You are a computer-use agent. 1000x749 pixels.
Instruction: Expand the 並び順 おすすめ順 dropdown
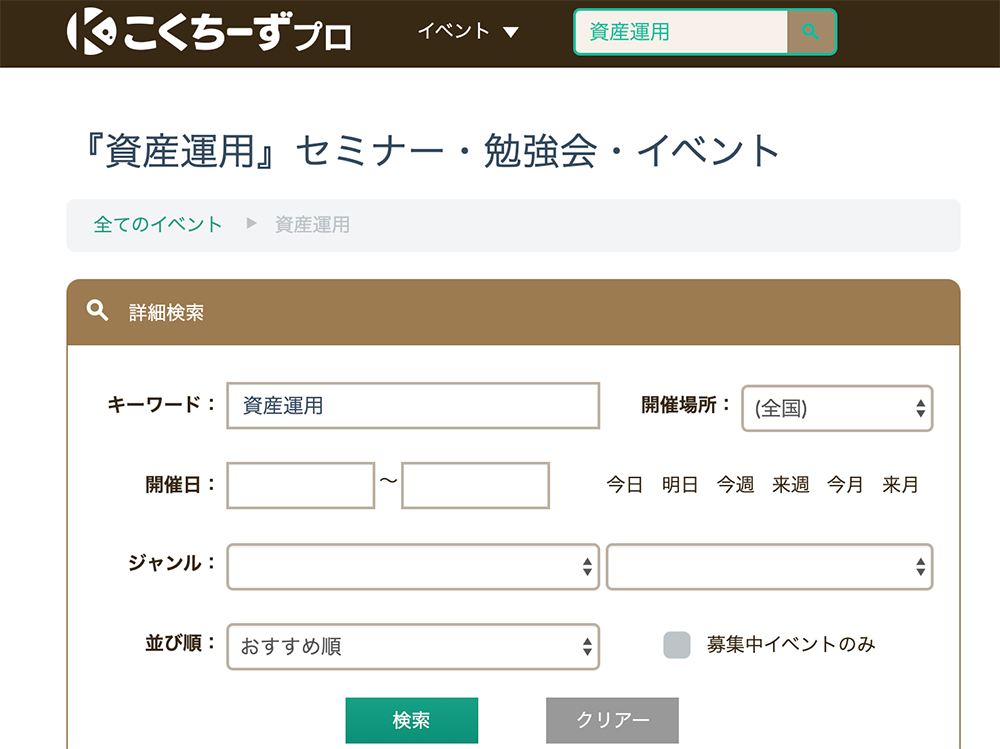[413, 646]
